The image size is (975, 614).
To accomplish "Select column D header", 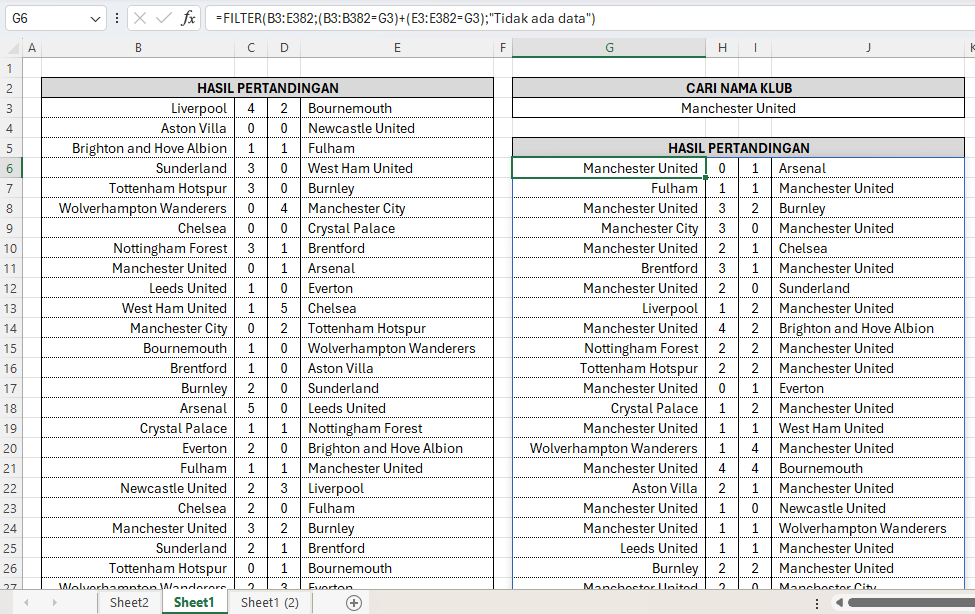I will pos(284,48).
